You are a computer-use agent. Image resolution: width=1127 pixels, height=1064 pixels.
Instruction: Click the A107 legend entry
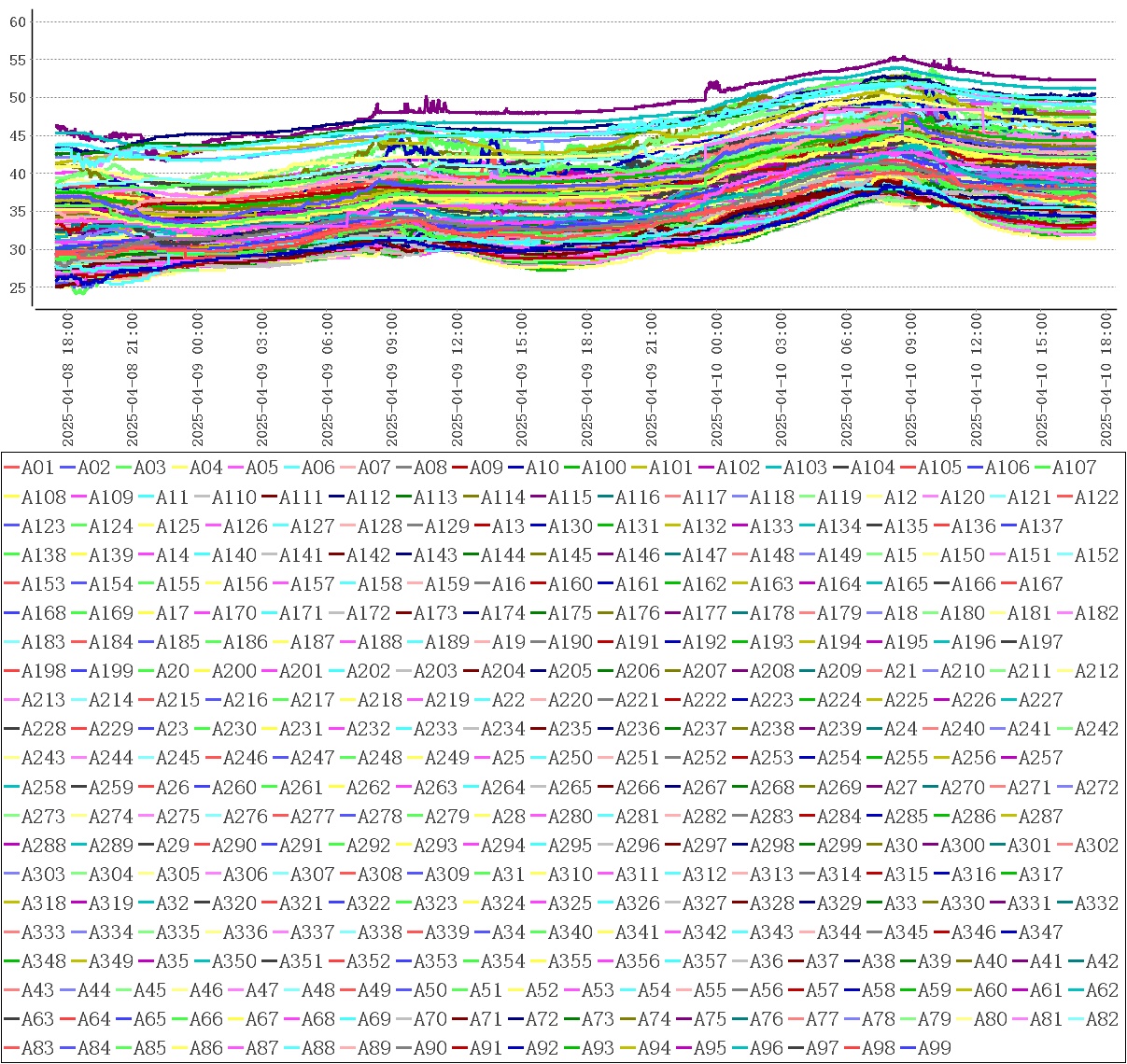(x=1074, y=469)
